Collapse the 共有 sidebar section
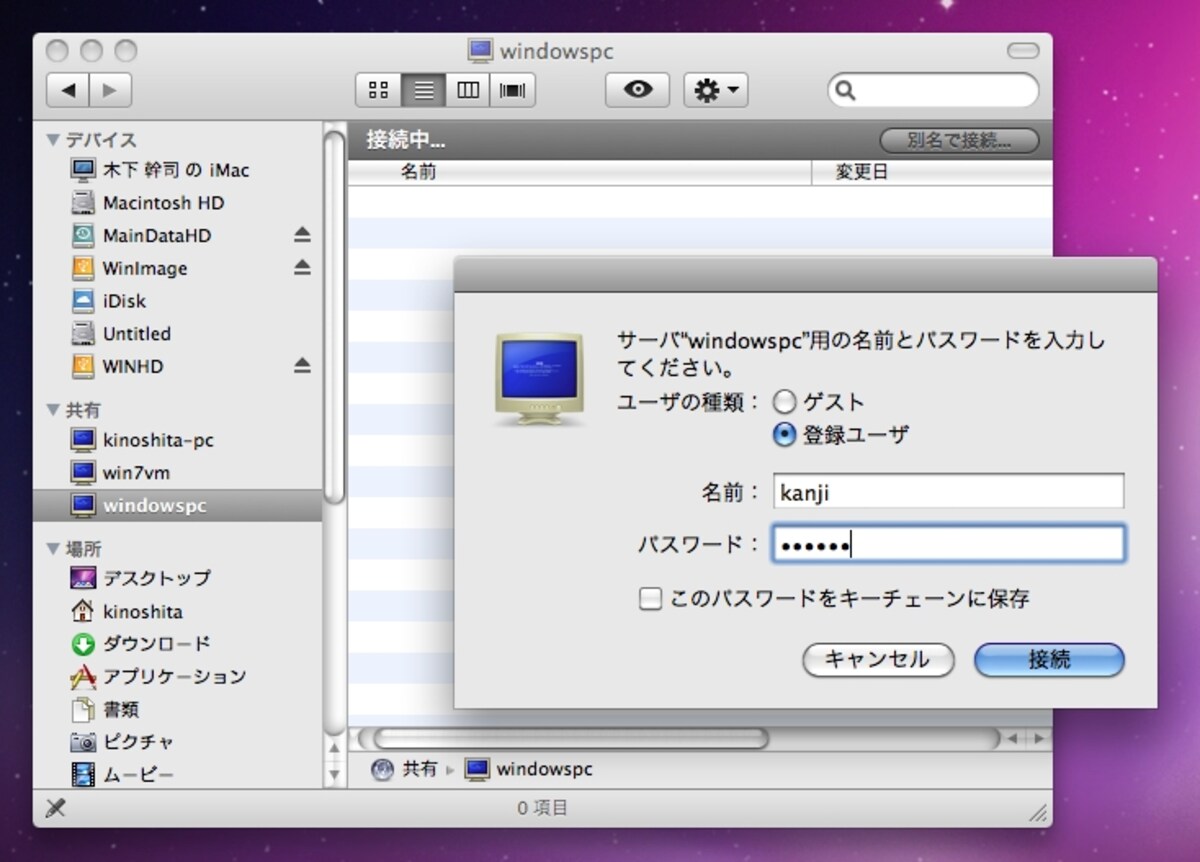Screen dimensions: 1200x862 tap(54, 410)
